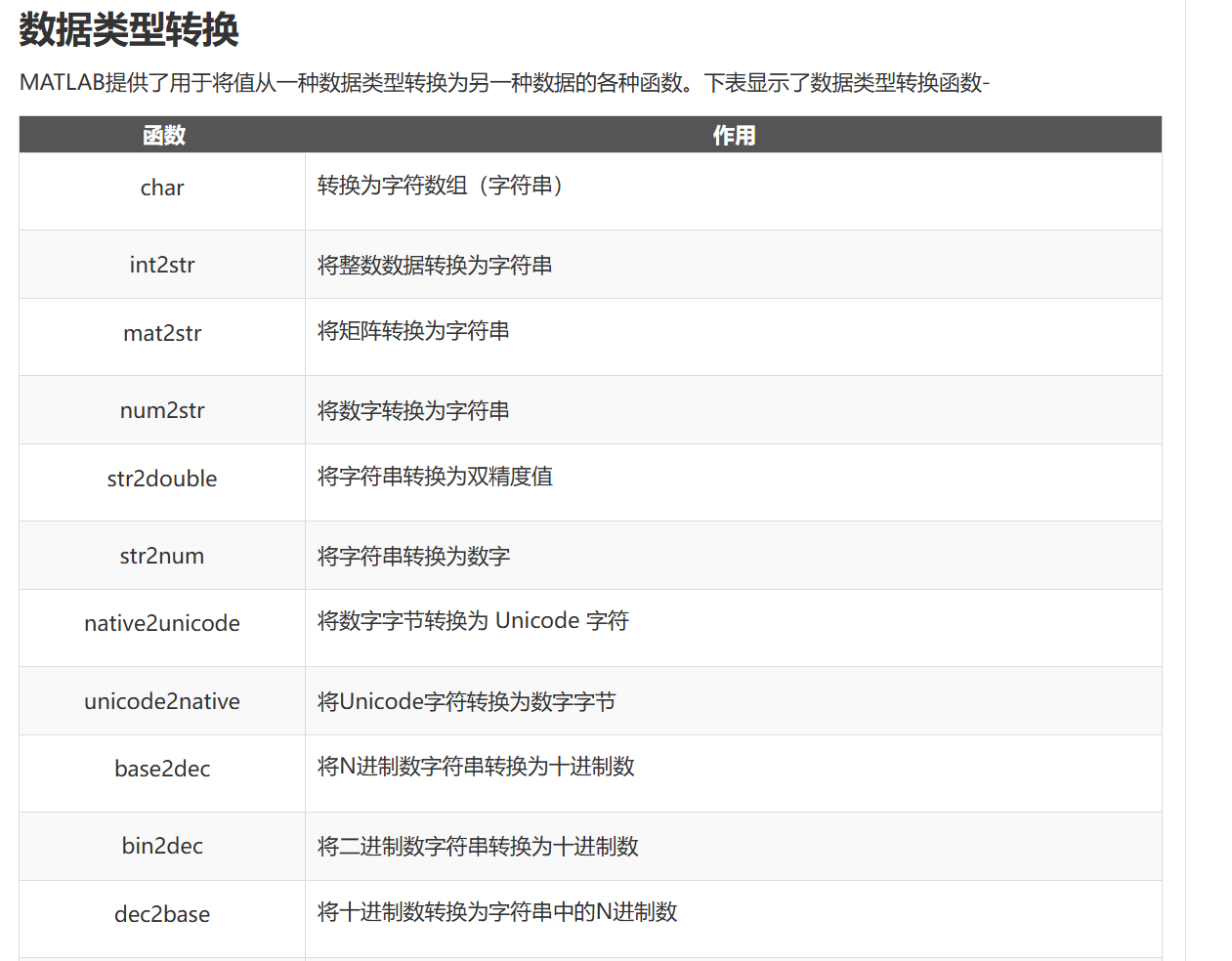Click the description 将字符串转换为数字
The image size is (1232, 961).
413,556
